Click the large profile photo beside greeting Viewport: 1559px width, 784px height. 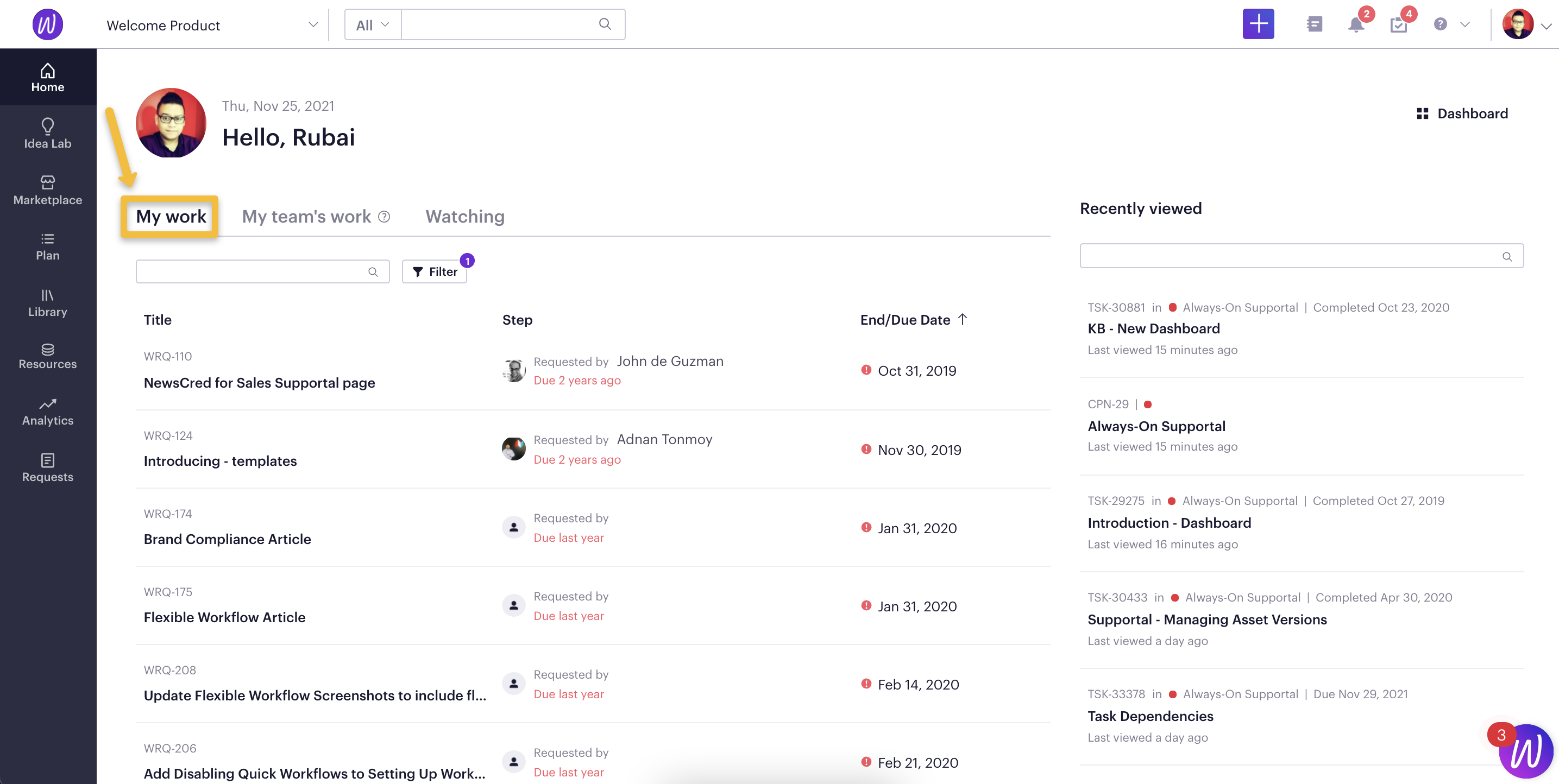(171, 123)
